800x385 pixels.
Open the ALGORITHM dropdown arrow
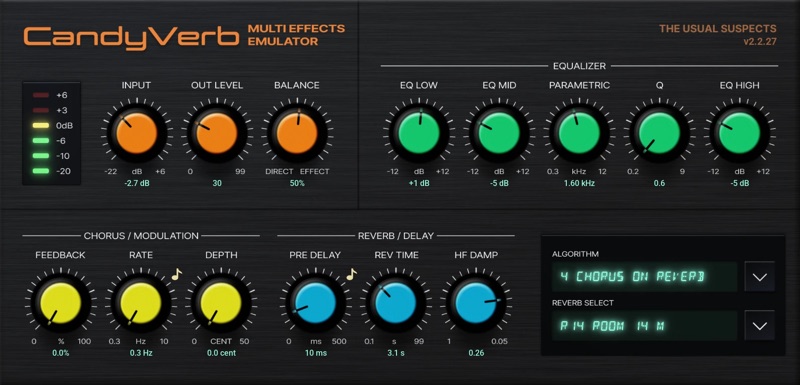click(x=760, y=276)
